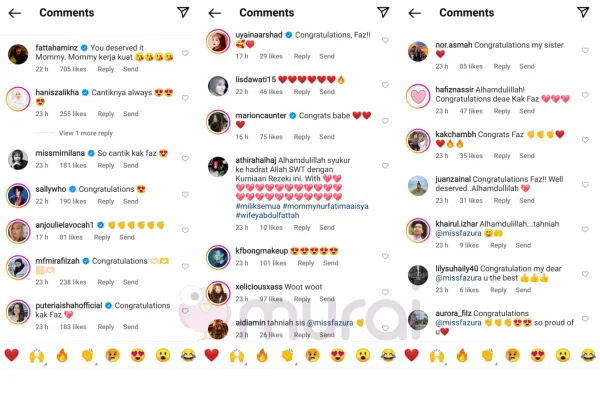
Task: Insert fire emoji in the leftmost quick emoji bar
Action: 62,355
